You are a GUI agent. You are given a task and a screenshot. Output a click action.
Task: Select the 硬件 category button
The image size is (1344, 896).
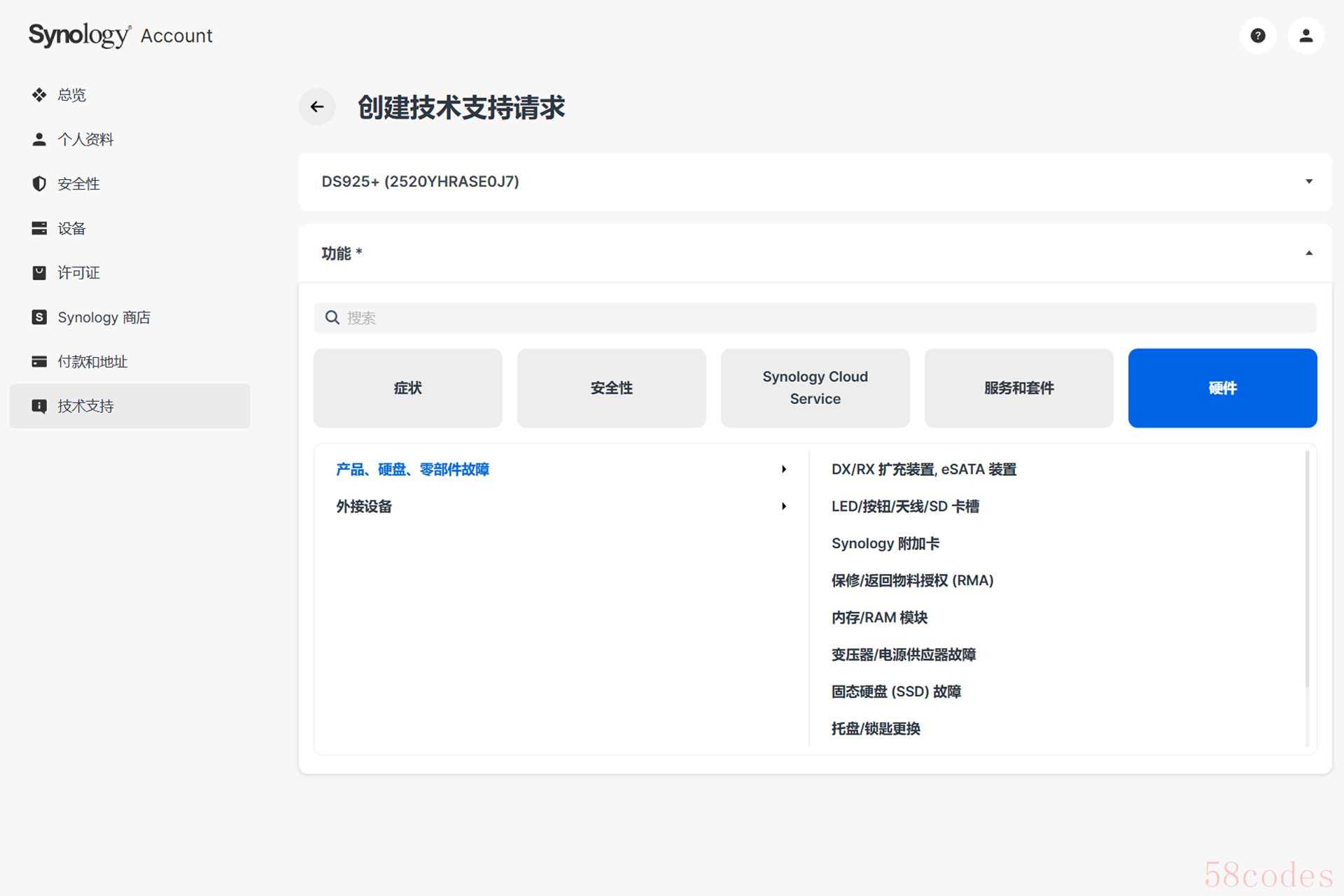coord(1223,388)
